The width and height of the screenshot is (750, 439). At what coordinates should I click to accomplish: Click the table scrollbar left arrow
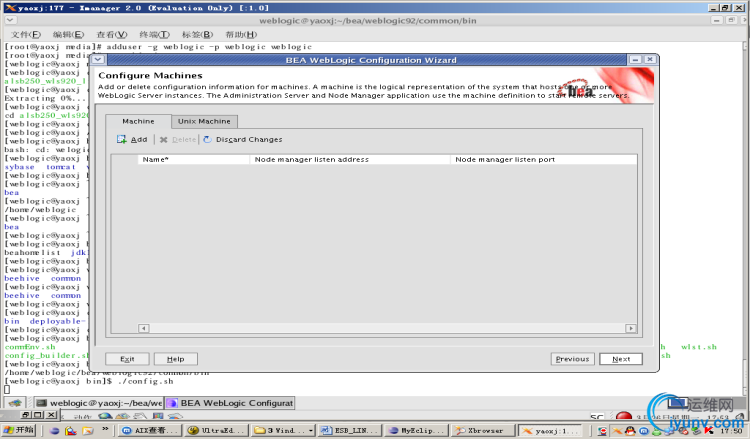143,328
